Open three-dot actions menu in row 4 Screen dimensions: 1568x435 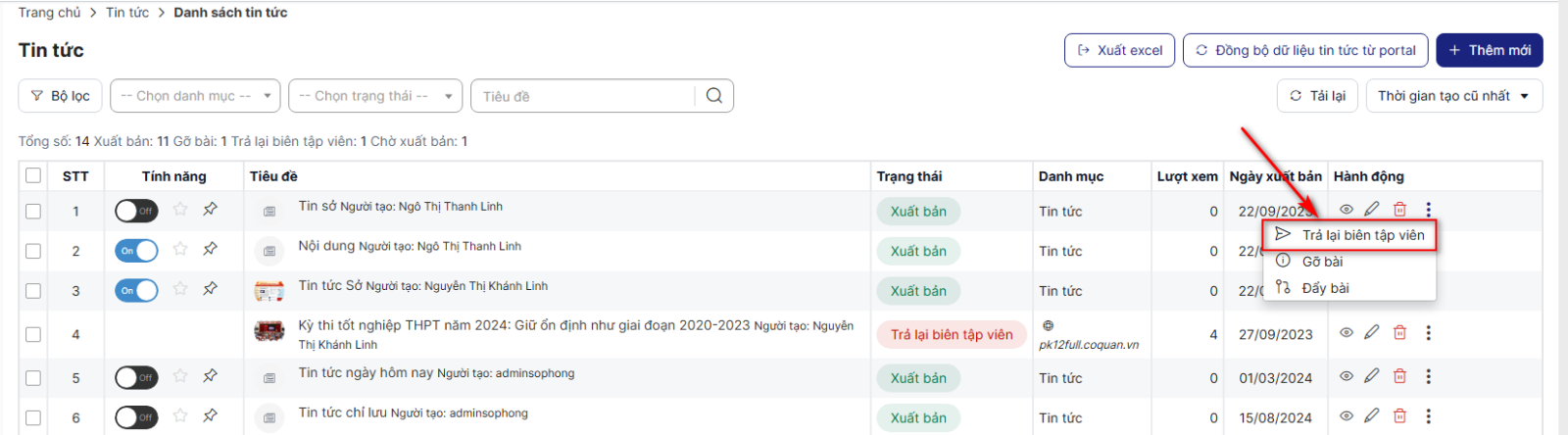pos(1428,333)
